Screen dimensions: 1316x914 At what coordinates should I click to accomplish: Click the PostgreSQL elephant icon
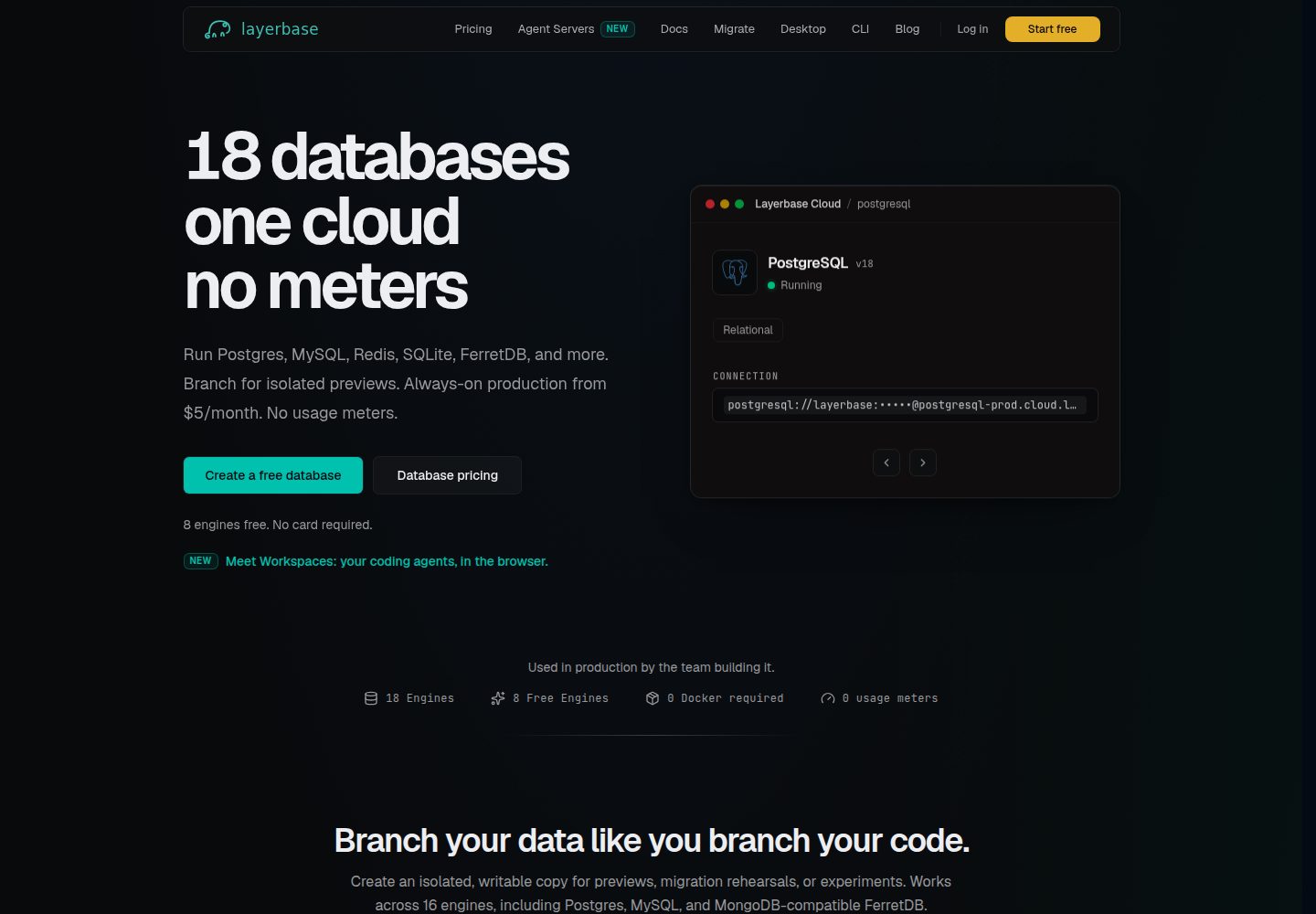tap(735, 272)
